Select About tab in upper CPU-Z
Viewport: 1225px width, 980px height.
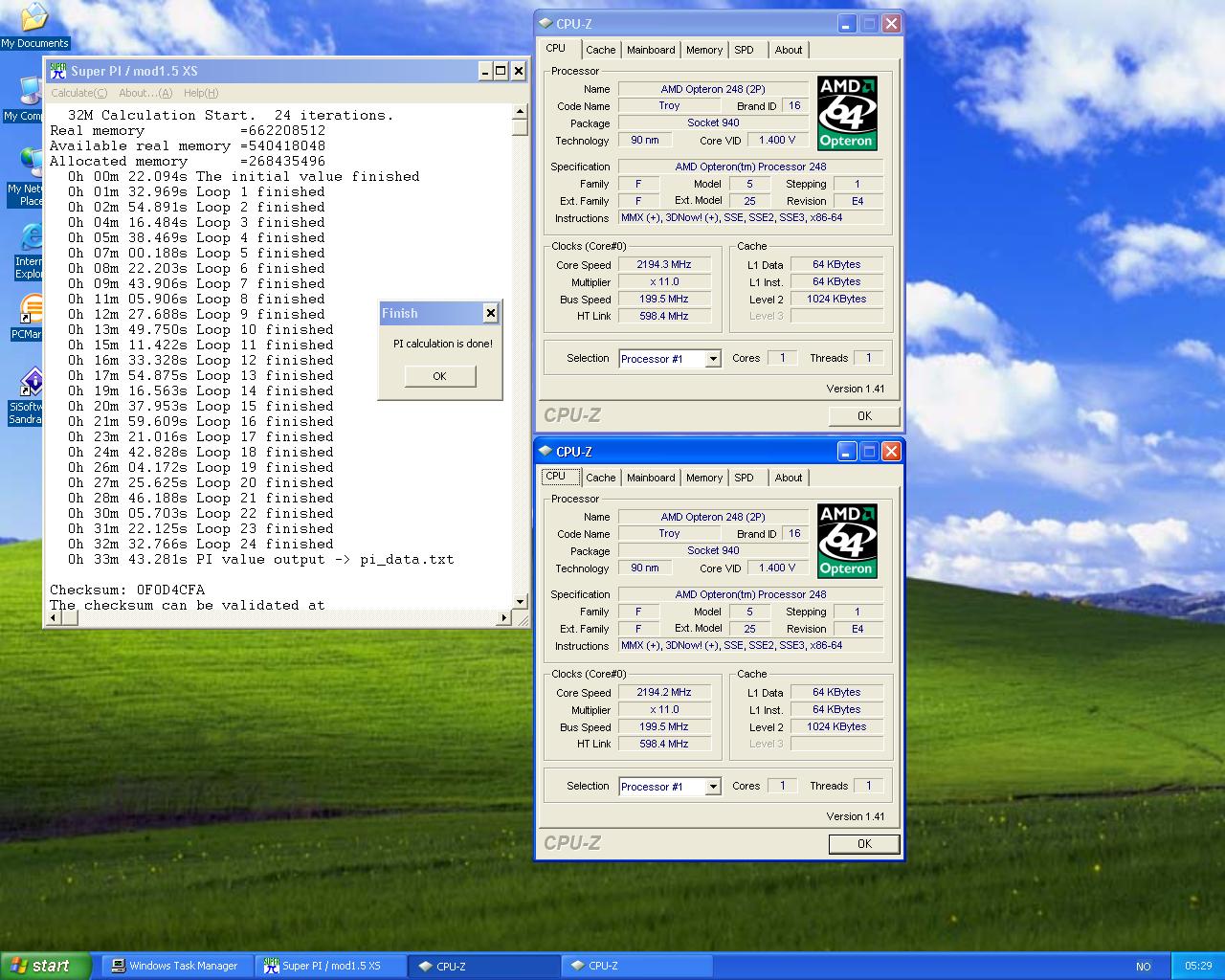coord(789,50)
